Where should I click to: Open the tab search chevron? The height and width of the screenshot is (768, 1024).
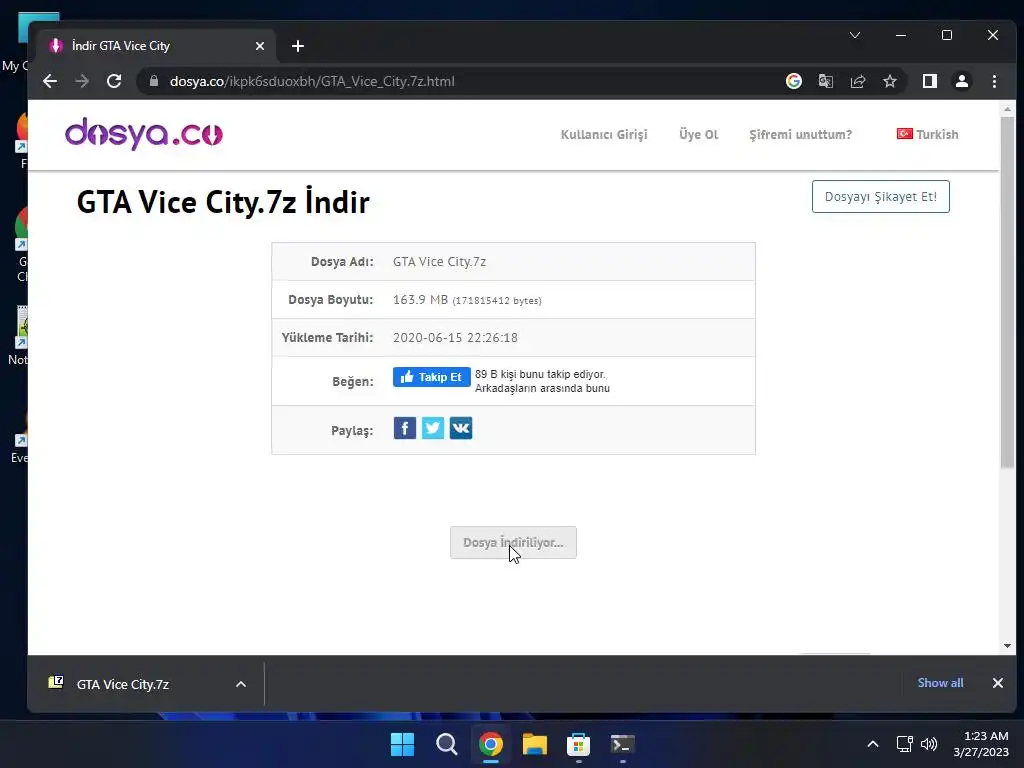[855, 35]
